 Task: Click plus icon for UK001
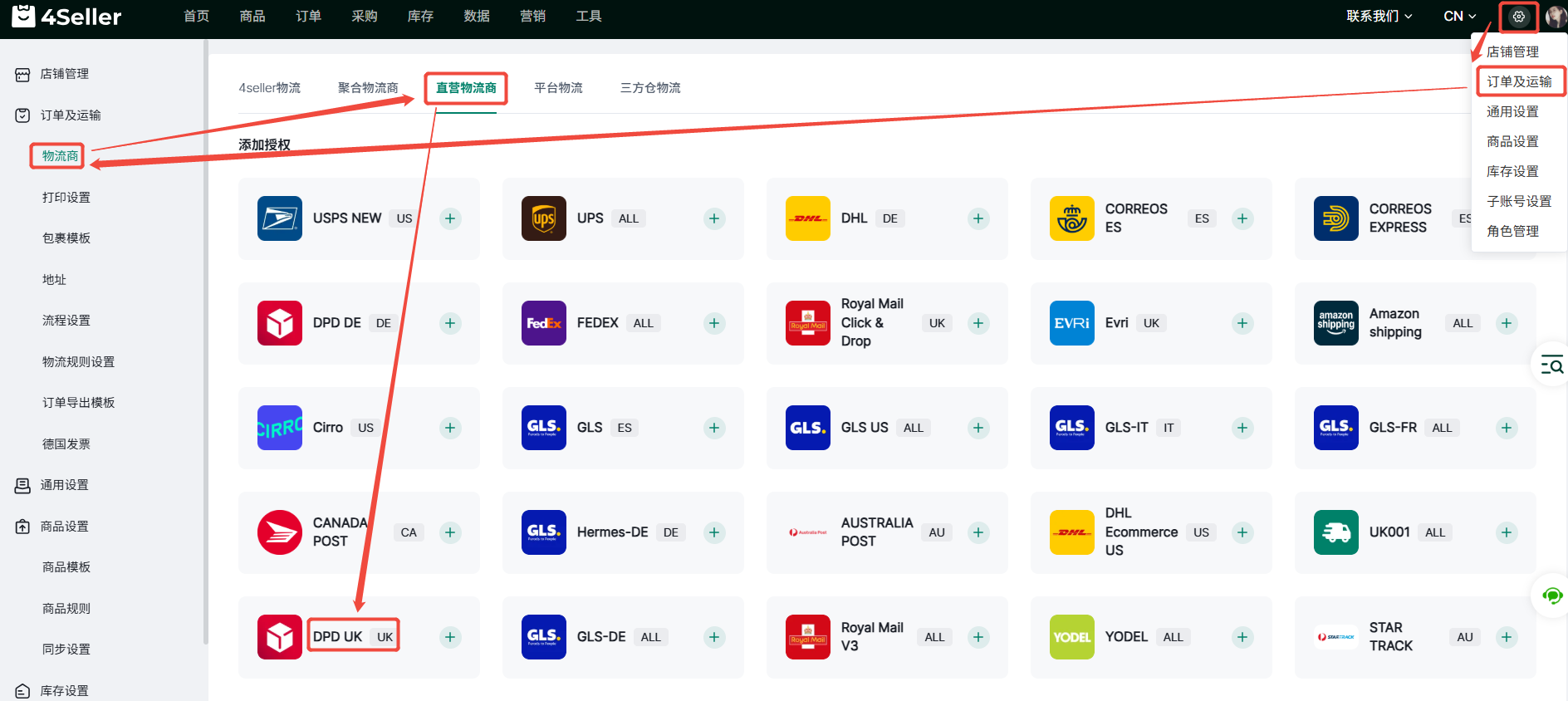point(1507,532)
